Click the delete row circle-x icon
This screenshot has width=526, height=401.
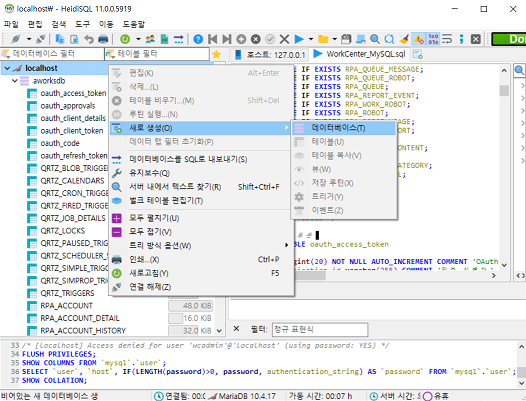(x=256, y=39)
